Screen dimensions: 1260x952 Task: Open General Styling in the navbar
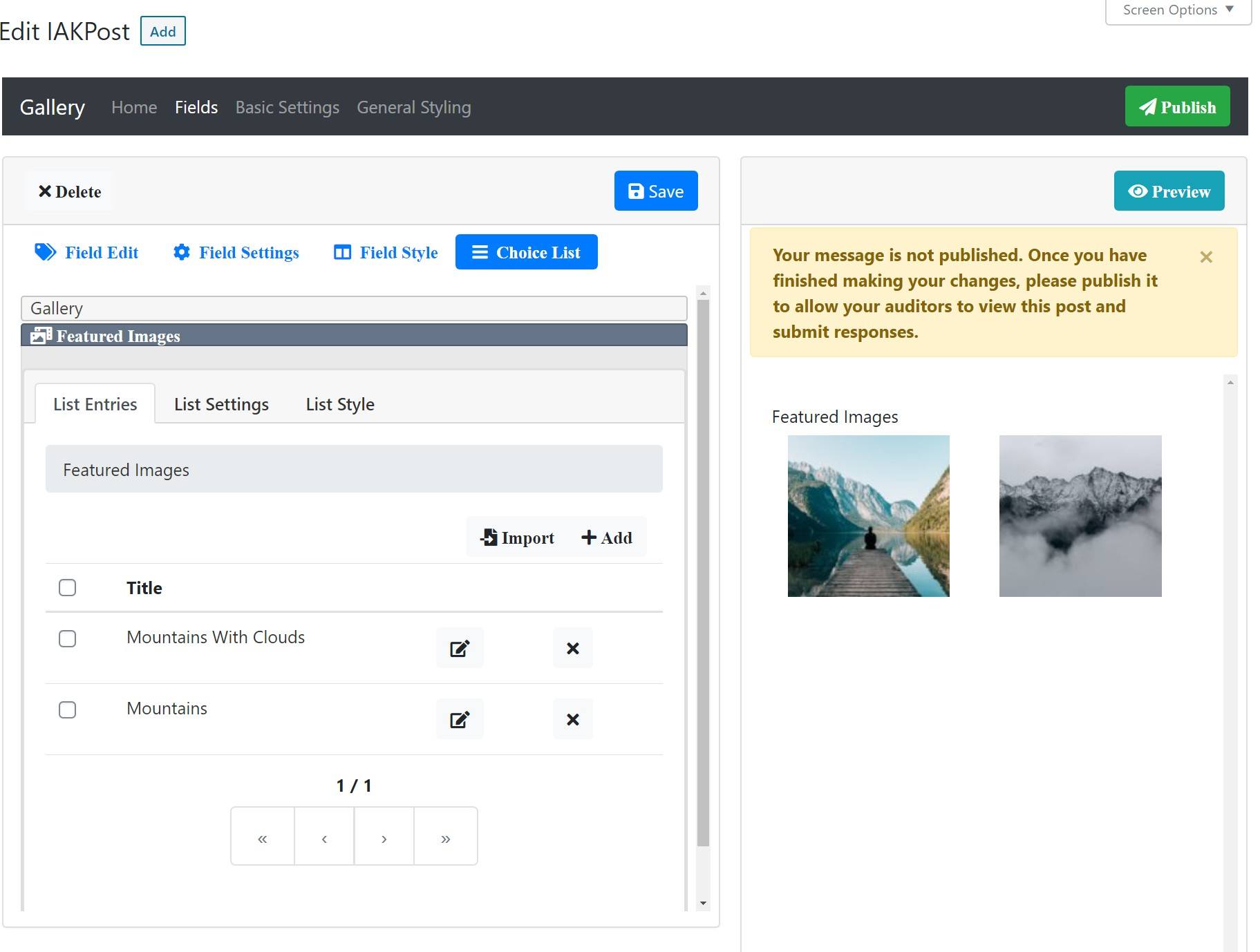coord(414,107)
